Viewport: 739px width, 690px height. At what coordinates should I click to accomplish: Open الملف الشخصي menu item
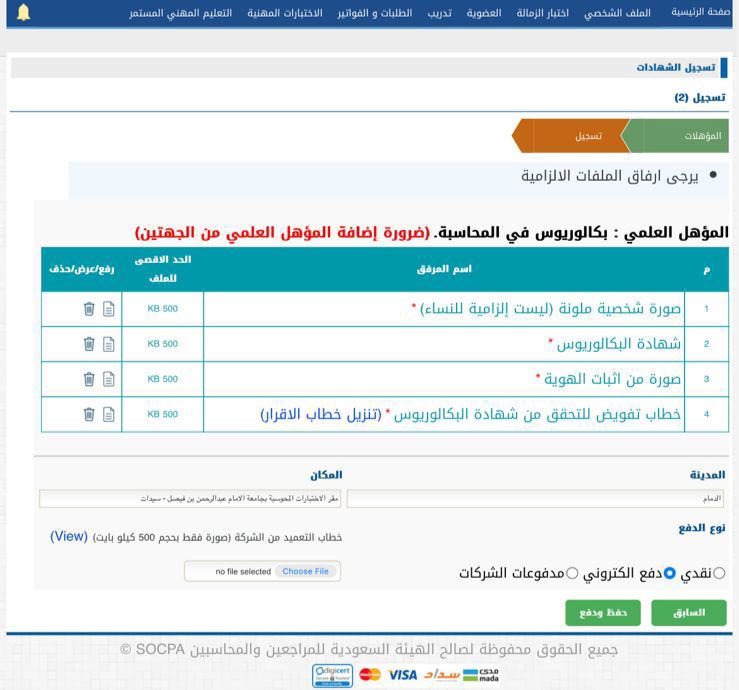617,13
